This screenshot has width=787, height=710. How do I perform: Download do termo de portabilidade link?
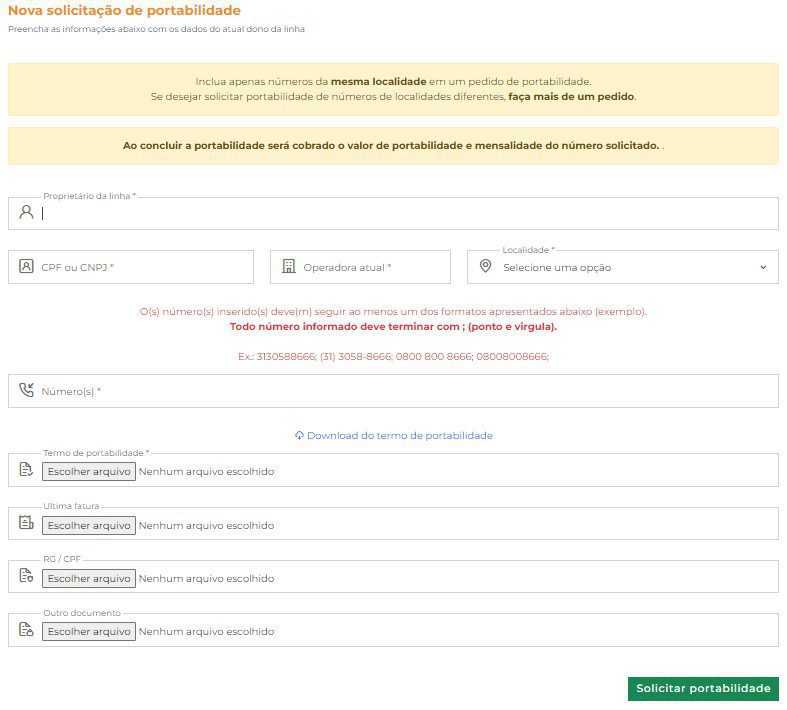[x=399, y=436]
